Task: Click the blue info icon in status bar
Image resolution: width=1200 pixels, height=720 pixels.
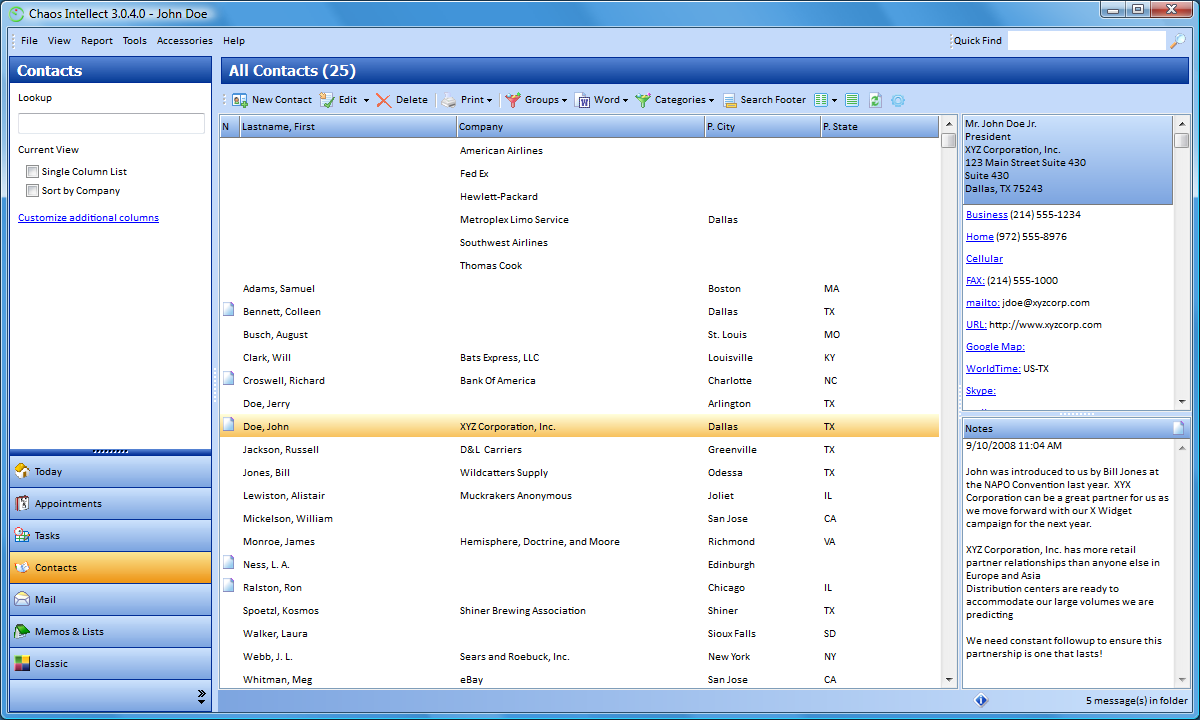Action: coord(981,701)
